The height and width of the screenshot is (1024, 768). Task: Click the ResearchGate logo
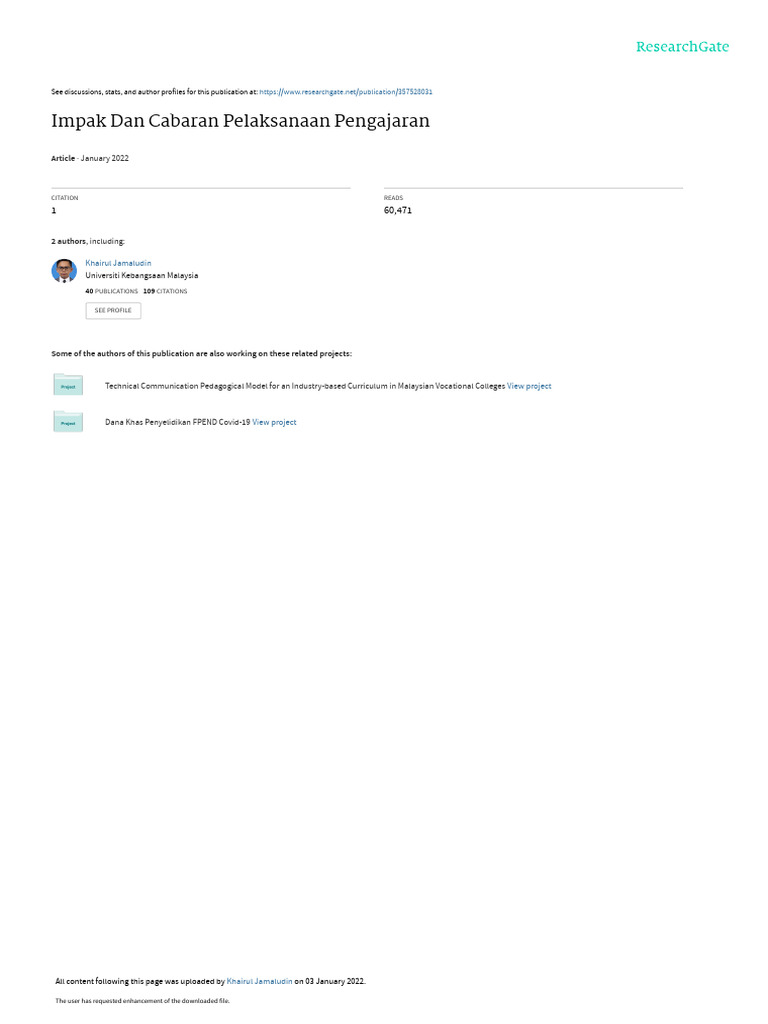click(682, 47)
